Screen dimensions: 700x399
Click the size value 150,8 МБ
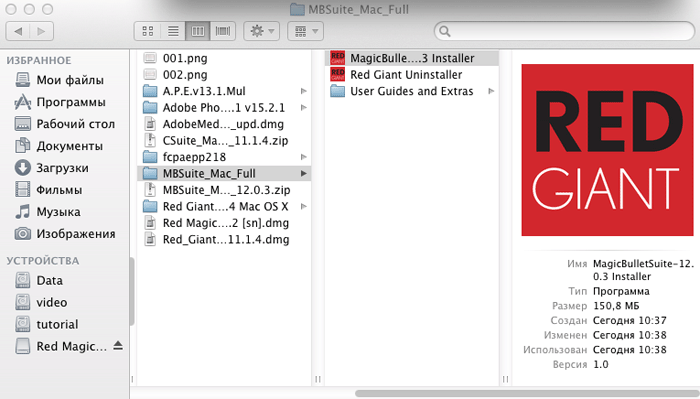616,306
